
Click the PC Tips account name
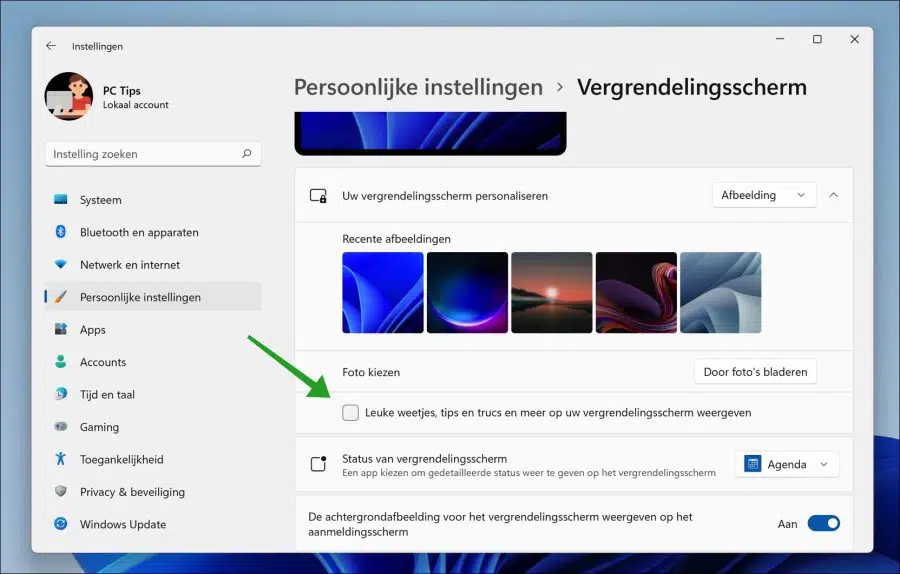[122, 90]
